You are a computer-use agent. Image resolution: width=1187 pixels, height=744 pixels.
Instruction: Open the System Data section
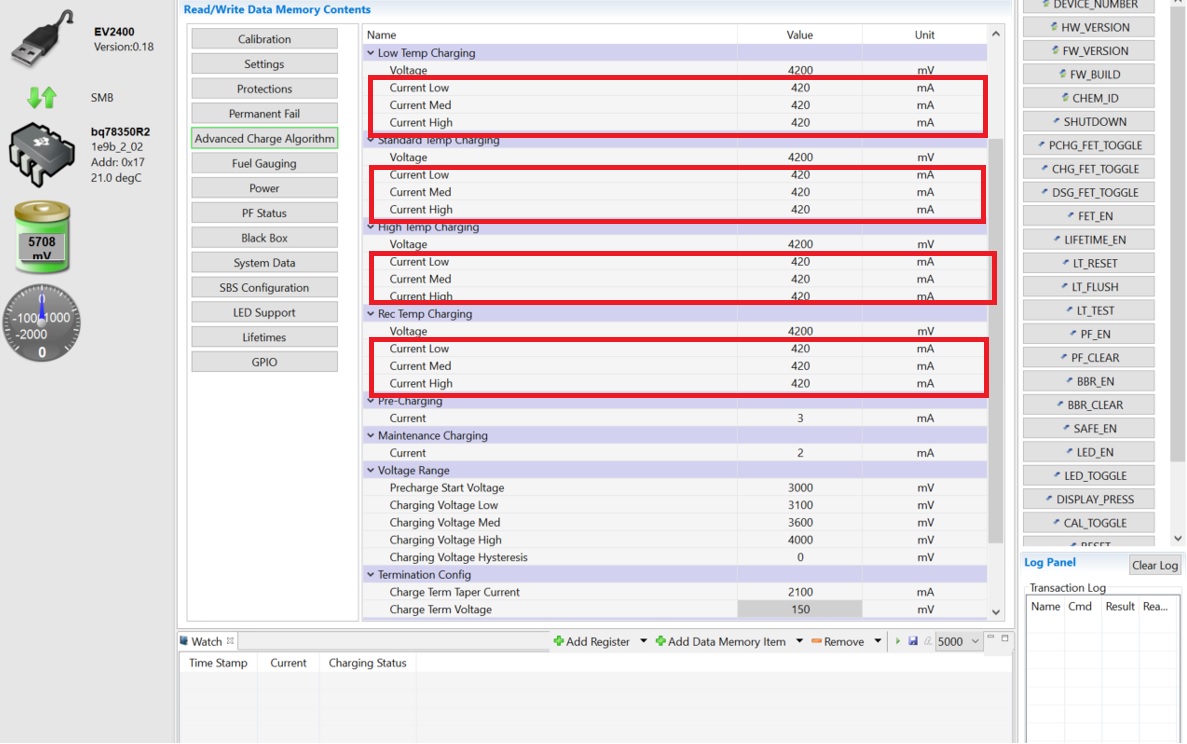coord(264,263)
